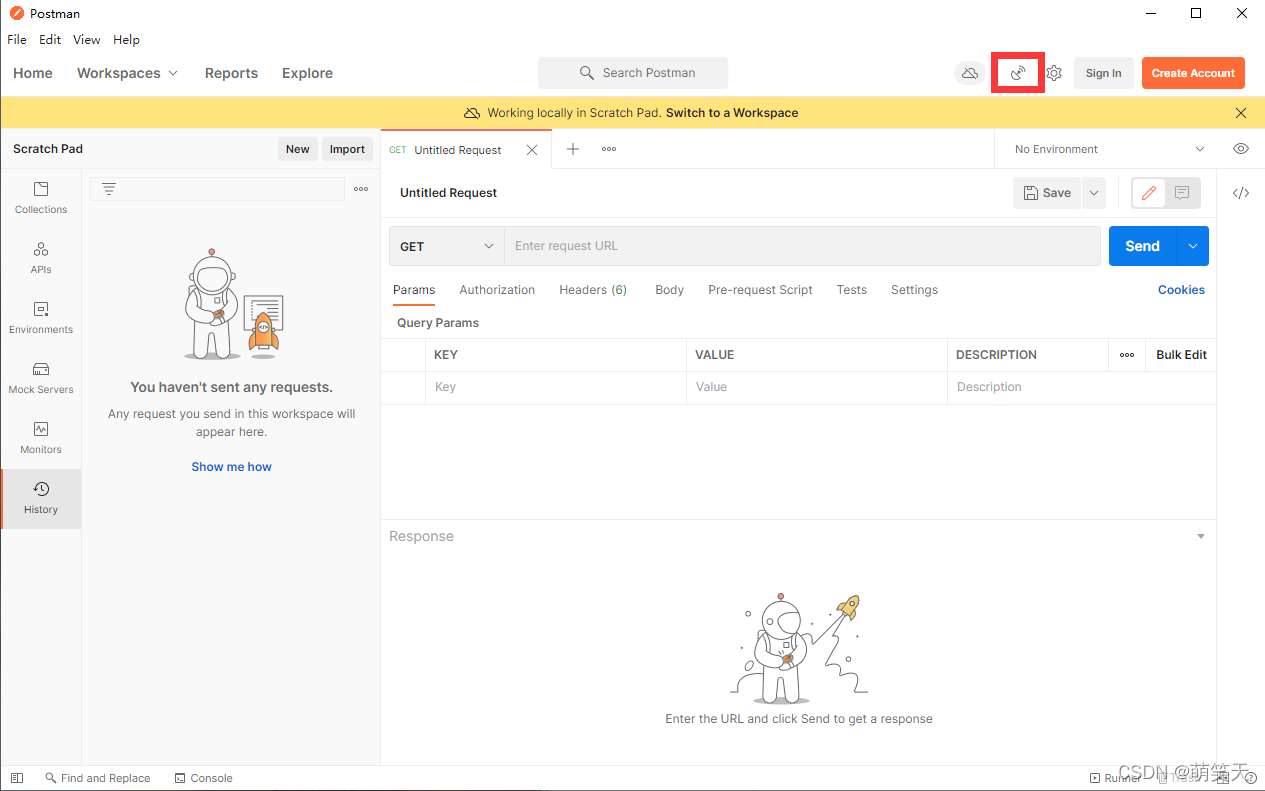
Task: Expand the Send button dropdown arrow
Action: pos(1193,246)
